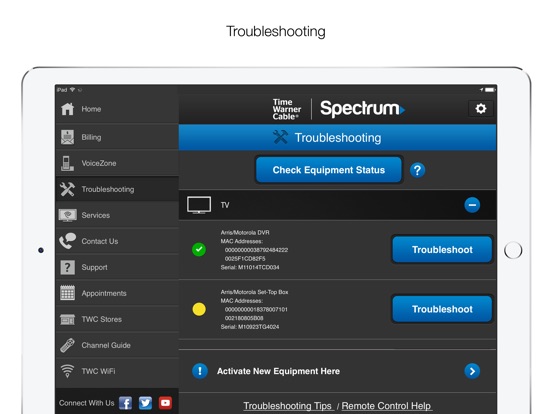Select Billing in the side menu
This screenshot has width=552, height=414.
[x=117, y=137]
